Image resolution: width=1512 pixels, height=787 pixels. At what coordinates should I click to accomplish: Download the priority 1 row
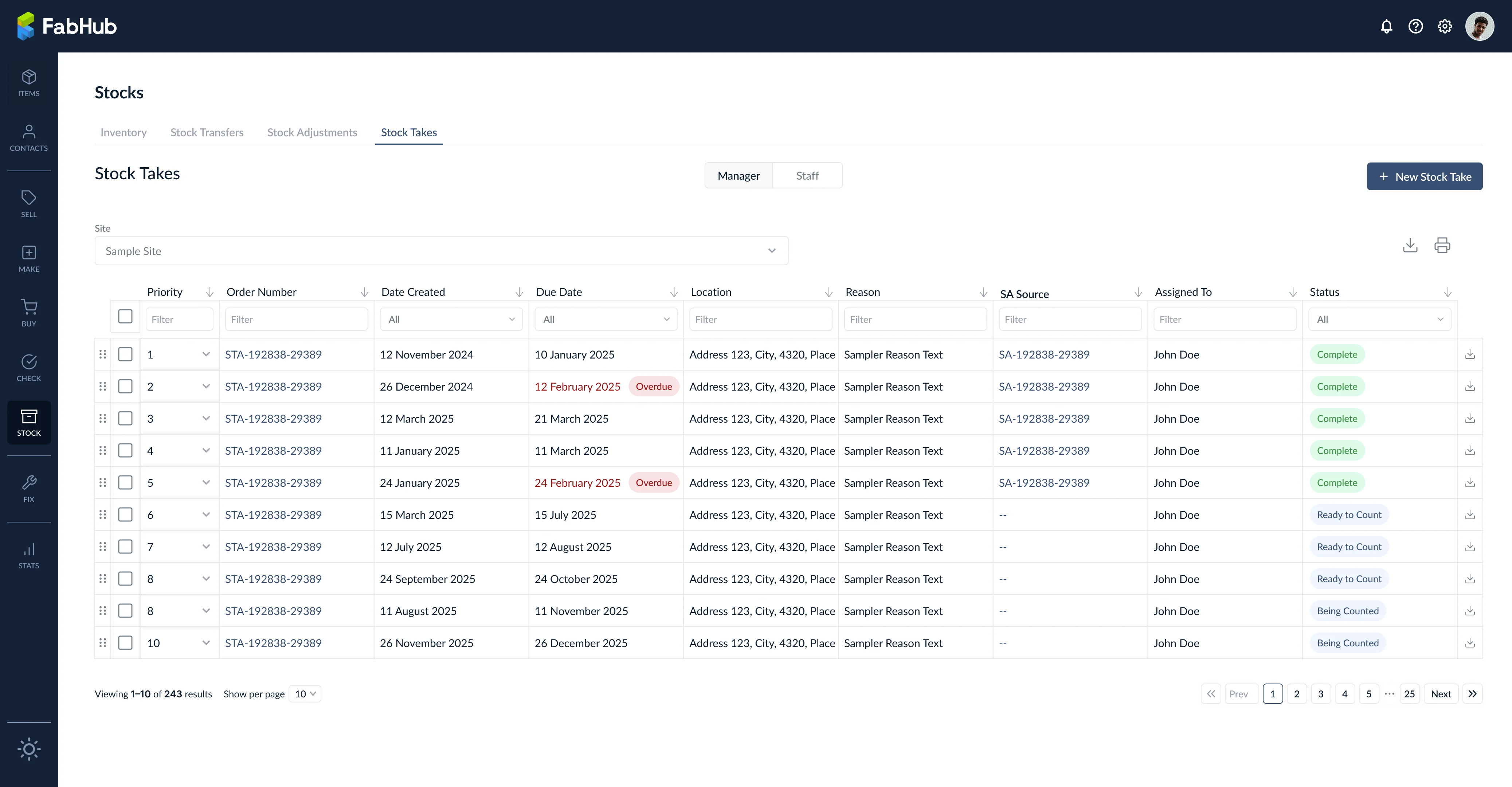[x=1470, y=355]
